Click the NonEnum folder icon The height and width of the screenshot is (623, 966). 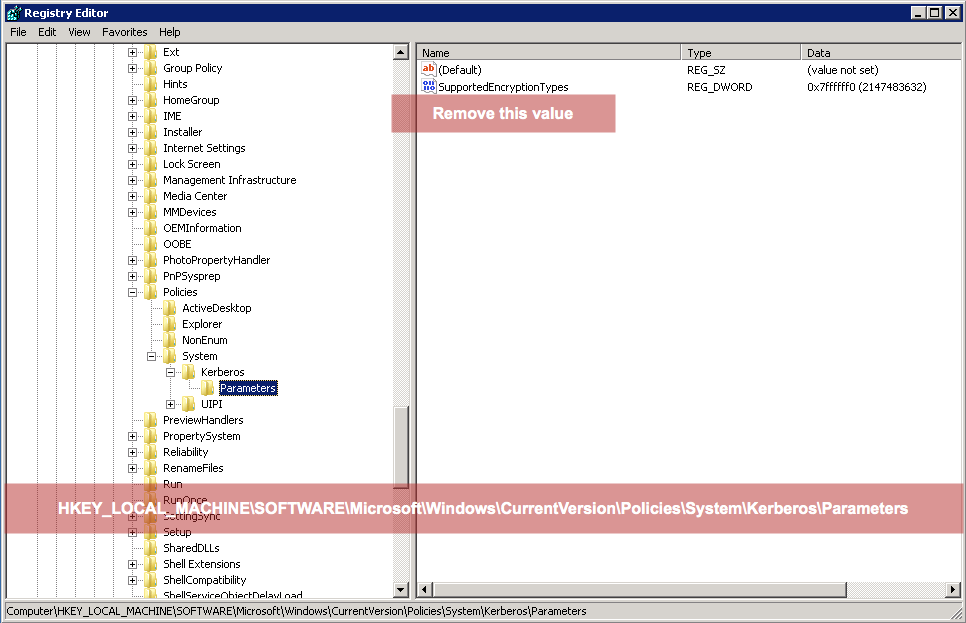(170, 341)
